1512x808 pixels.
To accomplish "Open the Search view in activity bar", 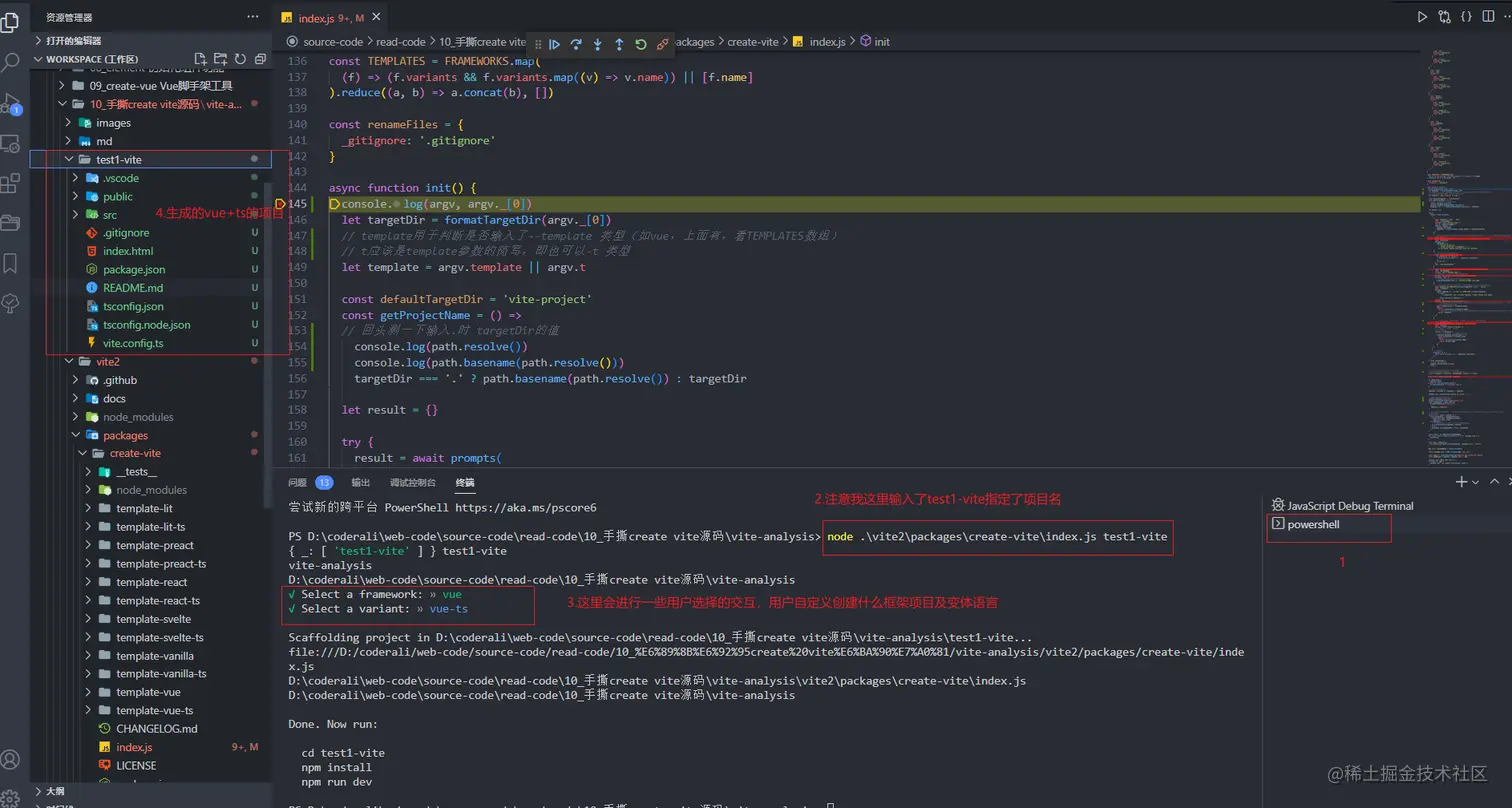I will [11, 63].
